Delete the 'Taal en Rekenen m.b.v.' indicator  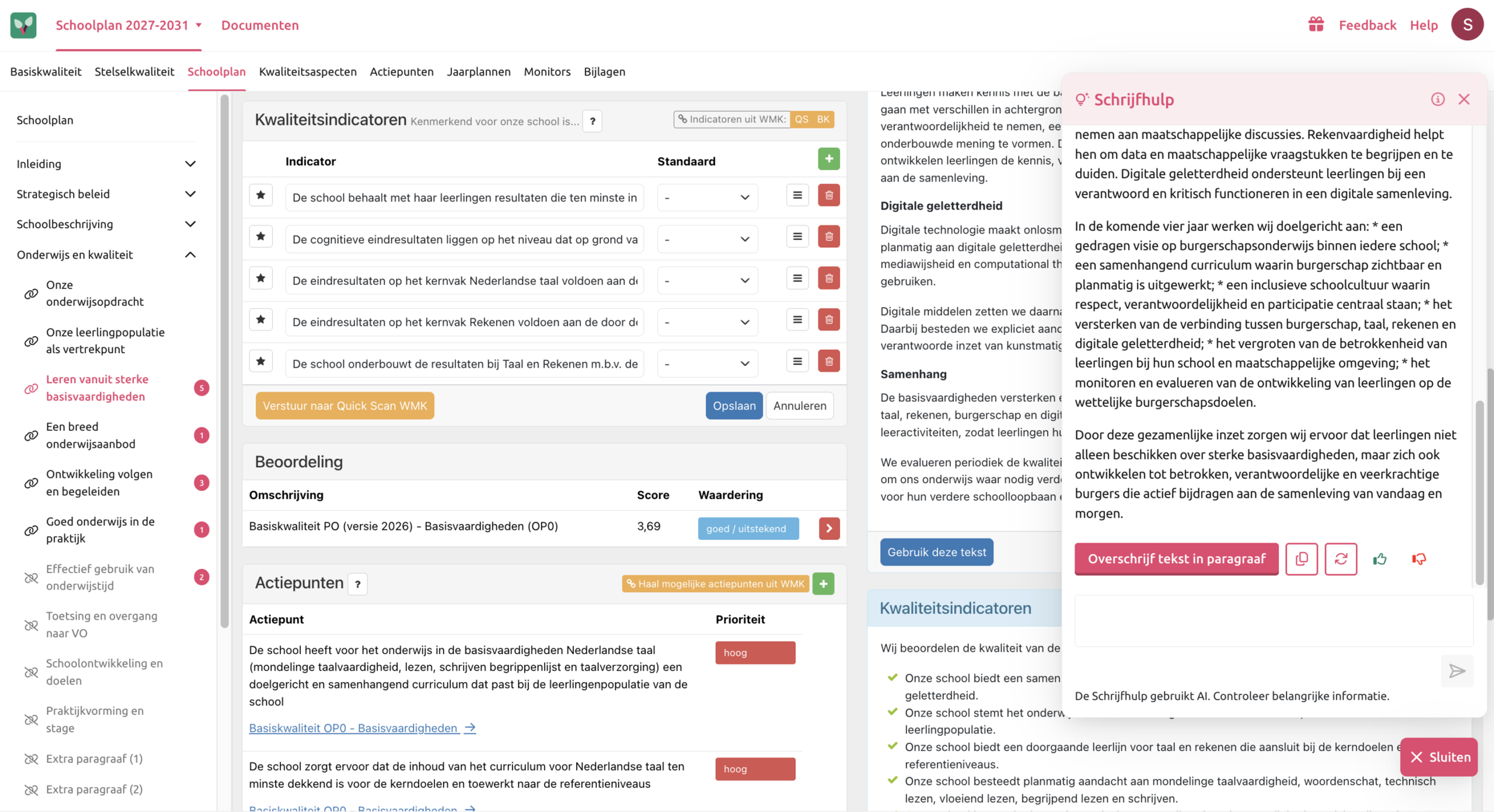coord(829,361)
